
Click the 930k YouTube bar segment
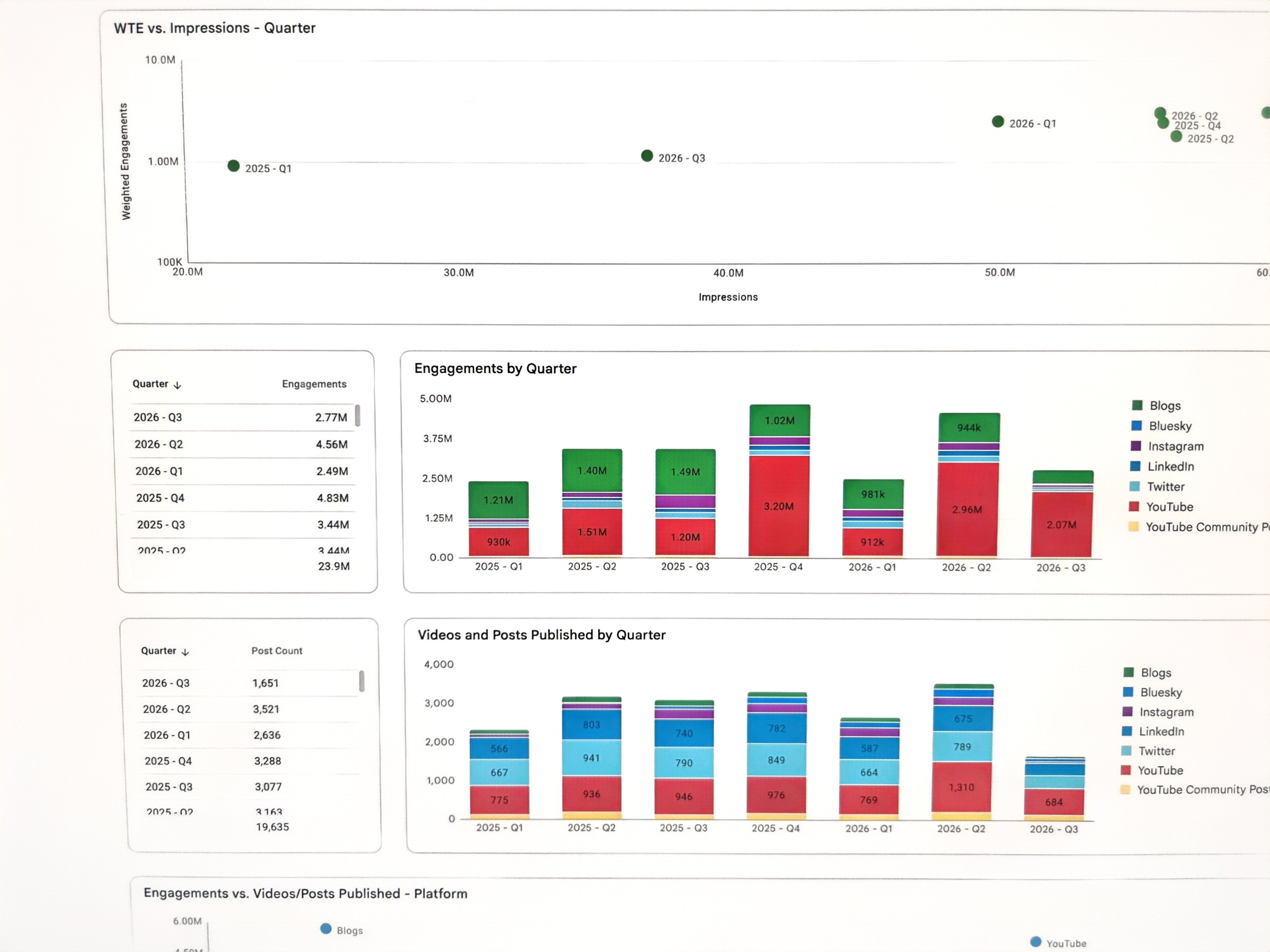(498, 542)
